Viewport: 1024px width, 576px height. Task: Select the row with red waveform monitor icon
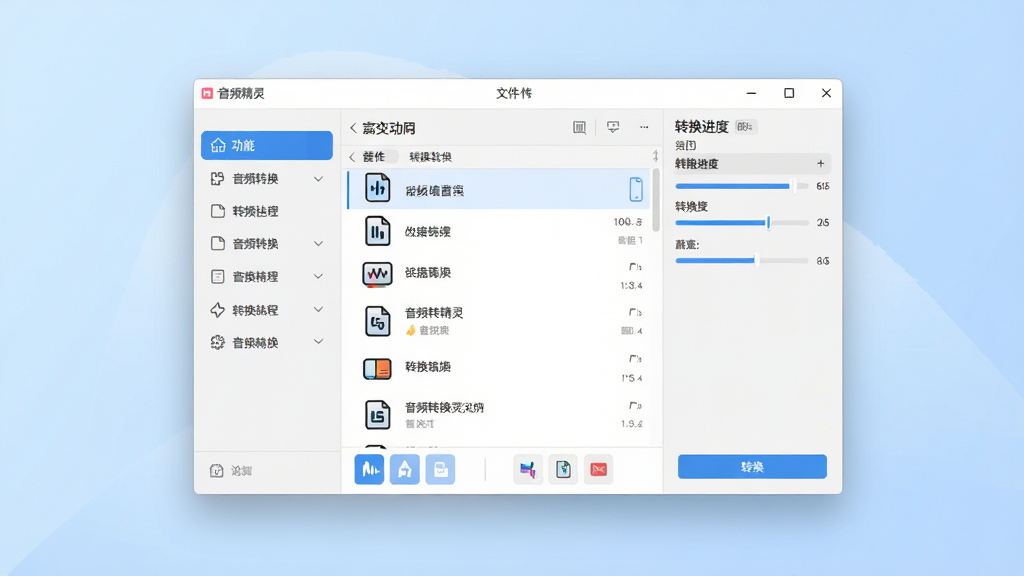(x=499, y=273)
